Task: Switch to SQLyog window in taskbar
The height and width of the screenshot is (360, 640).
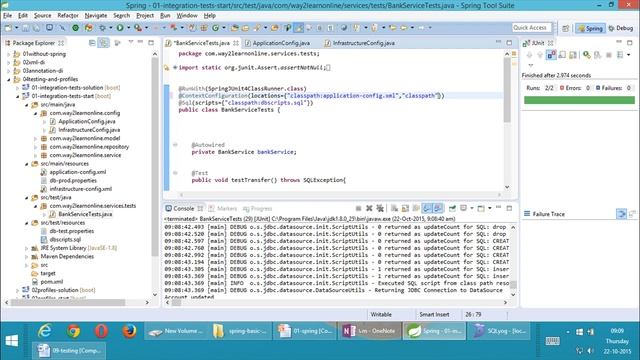Action: (499, 331)
